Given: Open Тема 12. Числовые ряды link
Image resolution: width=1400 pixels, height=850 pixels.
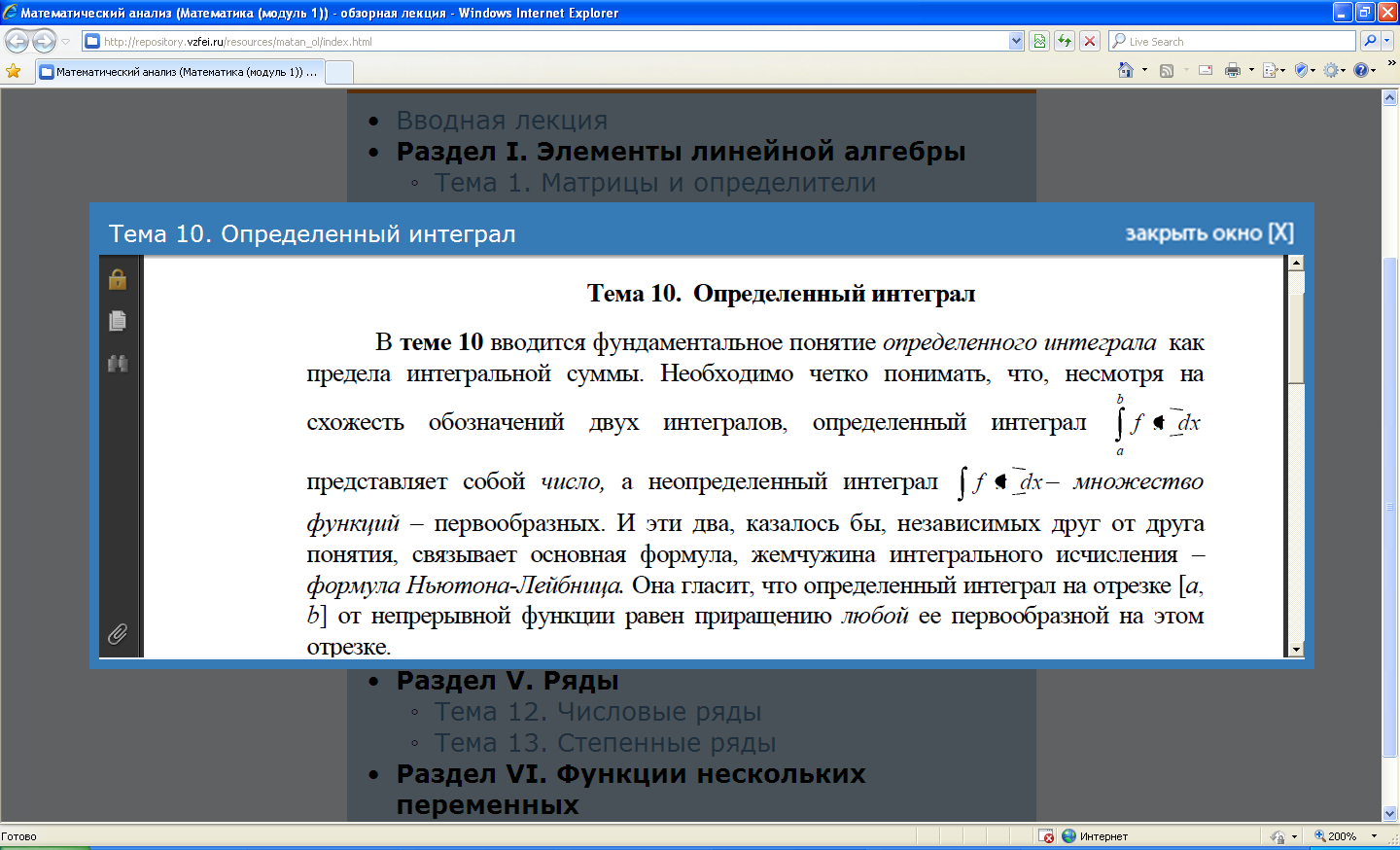Looking at the screenshot, I should coord(598,712).
